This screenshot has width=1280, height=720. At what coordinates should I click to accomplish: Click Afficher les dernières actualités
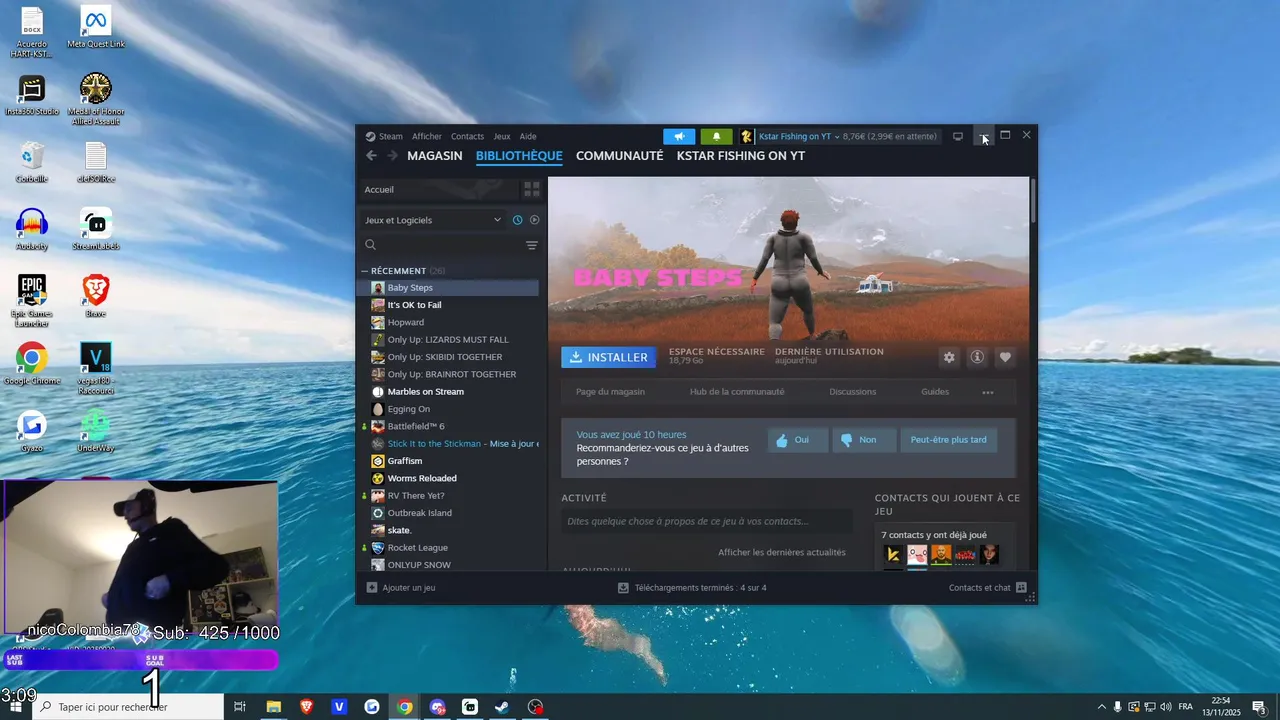[782, 552]
